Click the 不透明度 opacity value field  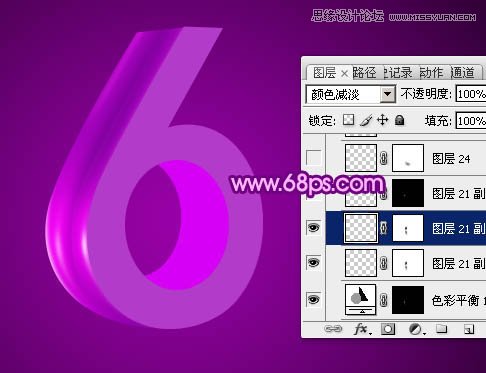[x=471, y=94]
